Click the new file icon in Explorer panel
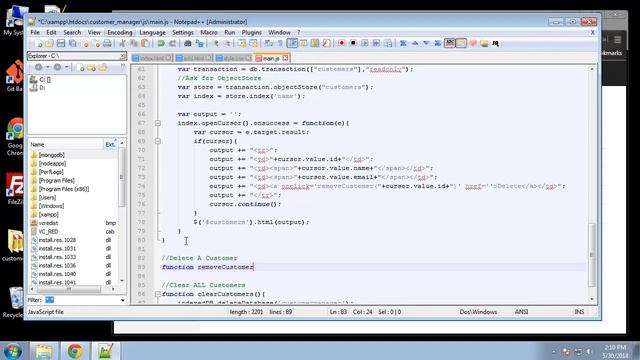640x360 pixels. pos(81,68)
